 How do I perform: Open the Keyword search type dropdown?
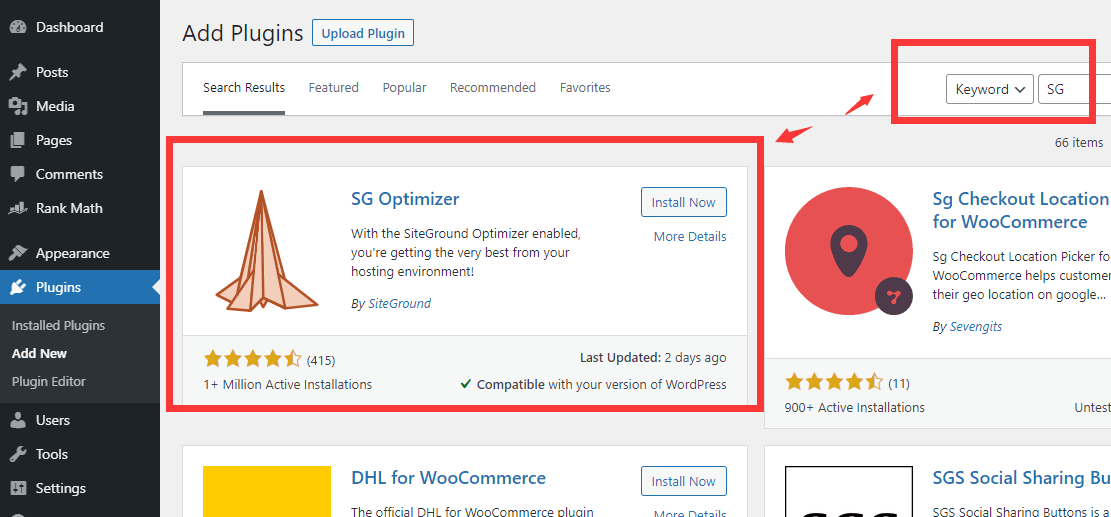point(990,89)
